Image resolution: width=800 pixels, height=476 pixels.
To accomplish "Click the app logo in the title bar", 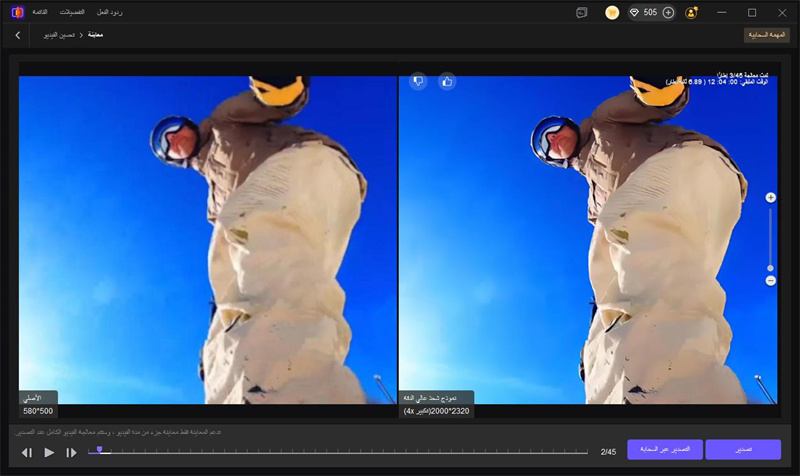I will (17, 12).
